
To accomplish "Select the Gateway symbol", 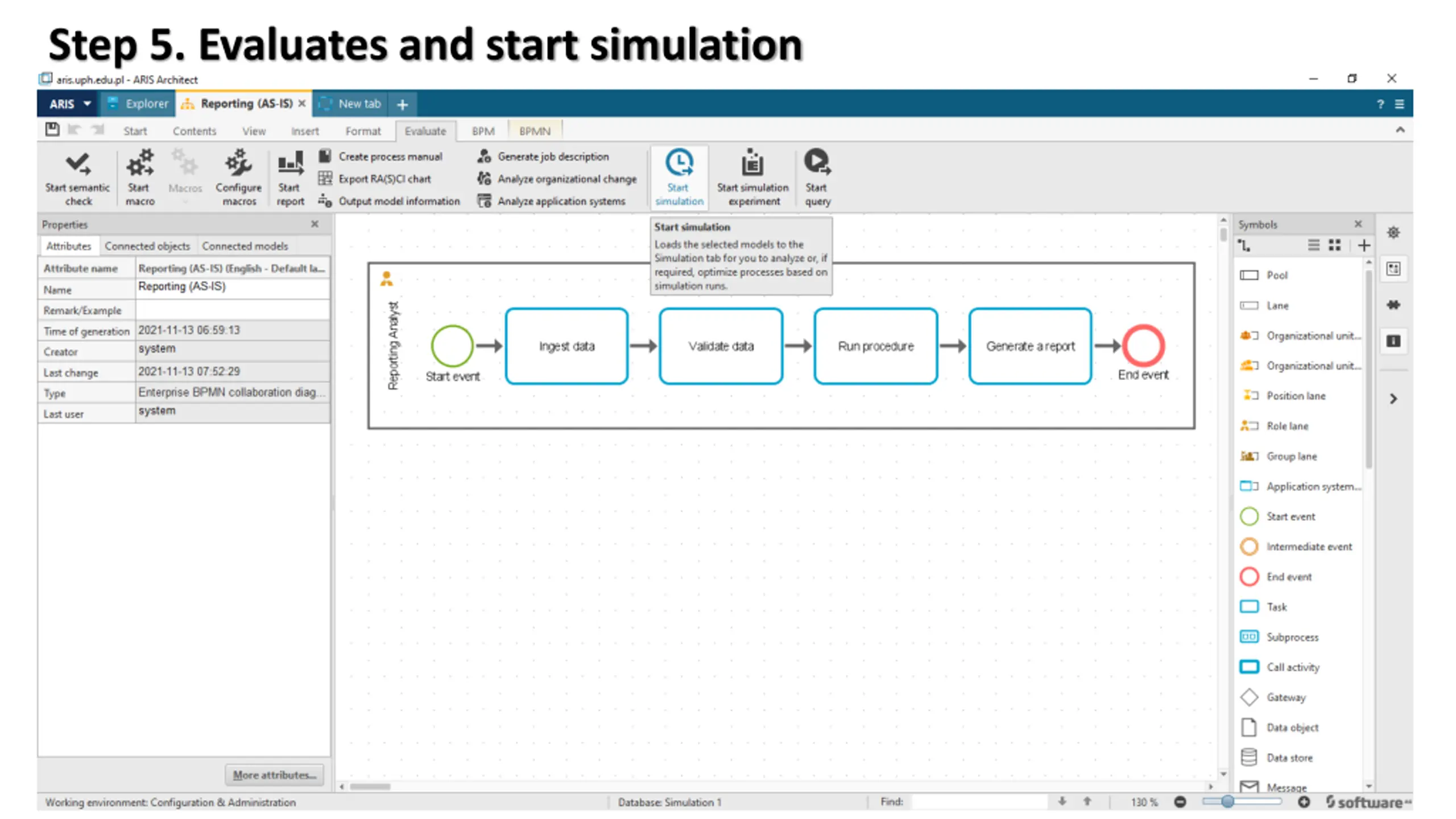I will [x=1285, y=697].
